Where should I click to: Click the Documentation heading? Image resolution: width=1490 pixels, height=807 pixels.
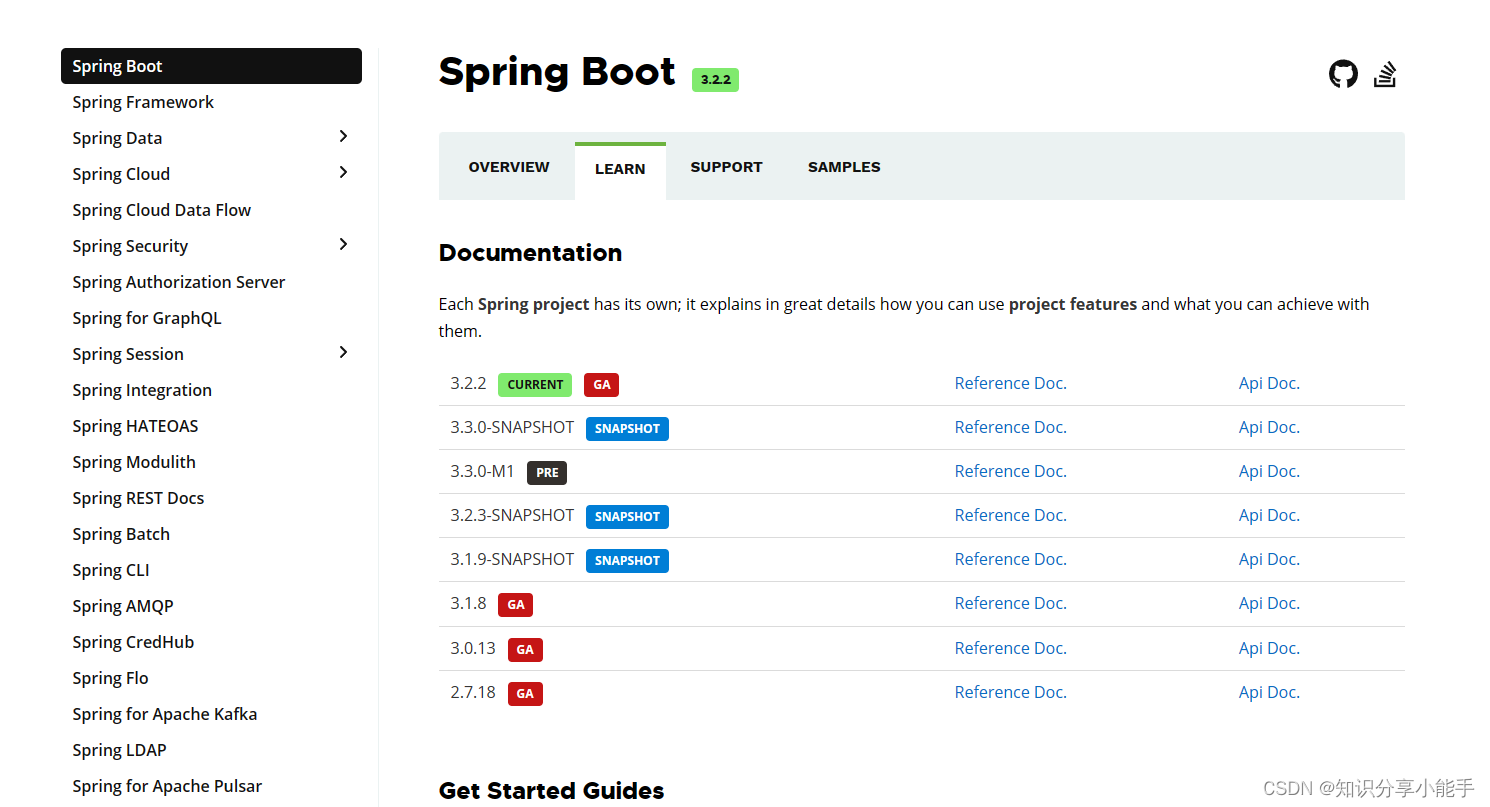(530, 253)
